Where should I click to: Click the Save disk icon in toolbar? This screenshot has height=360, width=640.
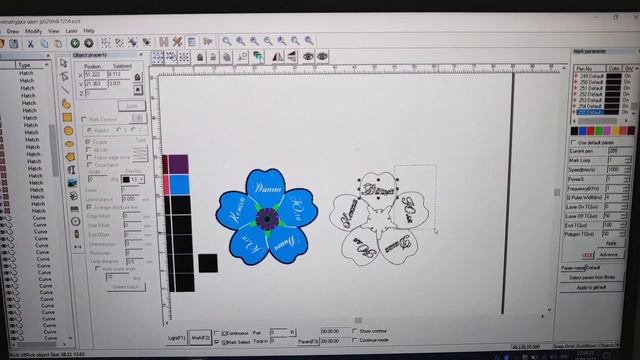click(13, 43)
